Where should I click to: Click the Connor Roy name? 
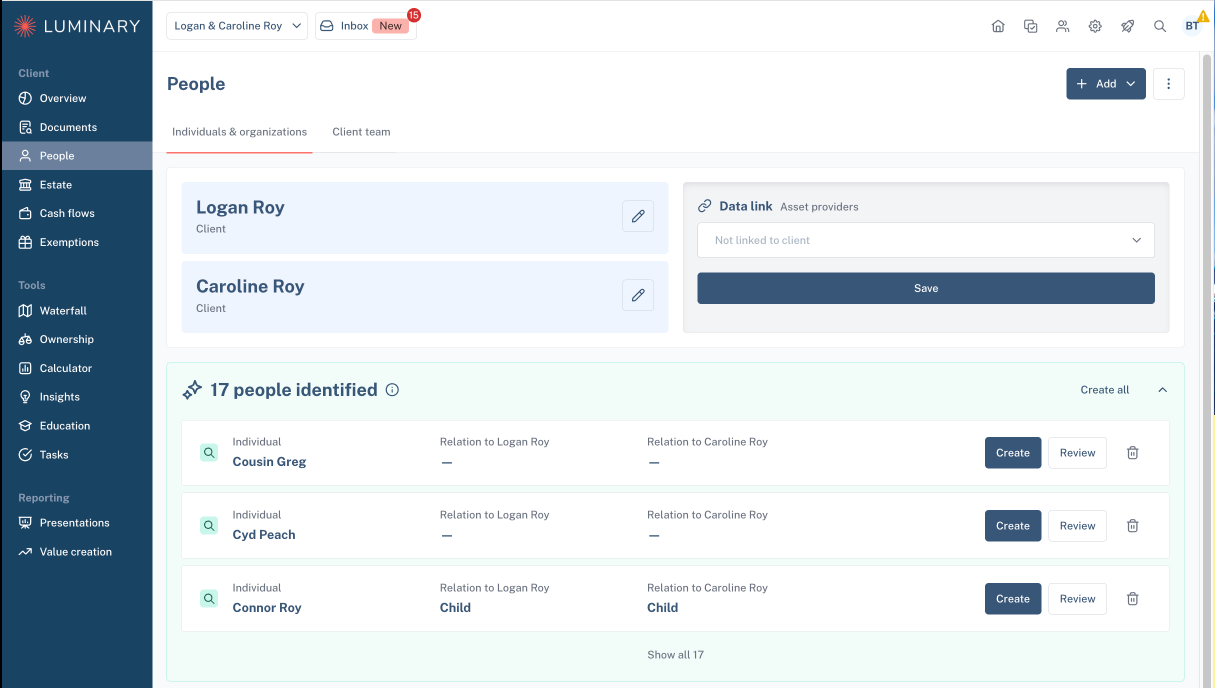tap(267, 608)
